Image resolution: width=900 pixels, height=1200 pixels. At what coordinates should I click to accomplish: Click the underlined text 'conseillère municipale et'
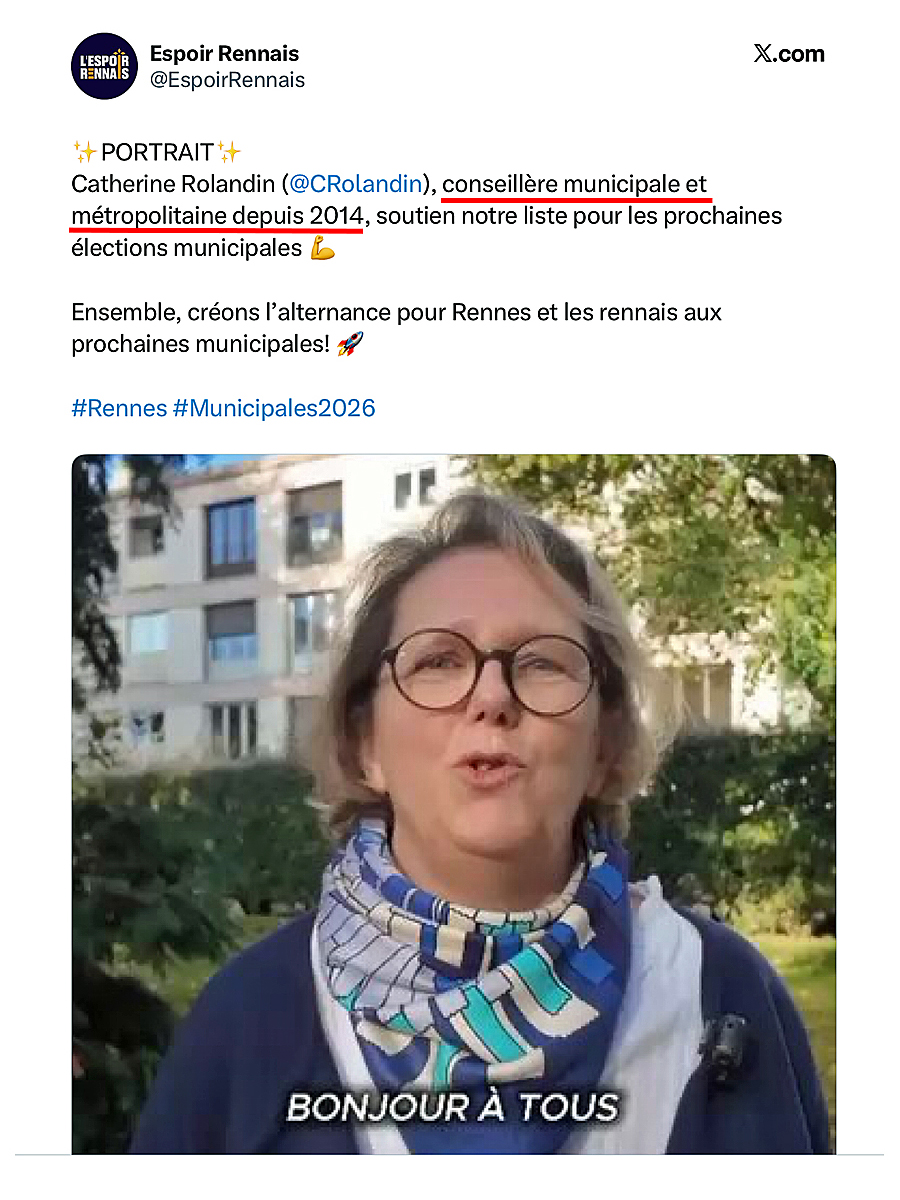pyautogui.click(x=575, y=184)
